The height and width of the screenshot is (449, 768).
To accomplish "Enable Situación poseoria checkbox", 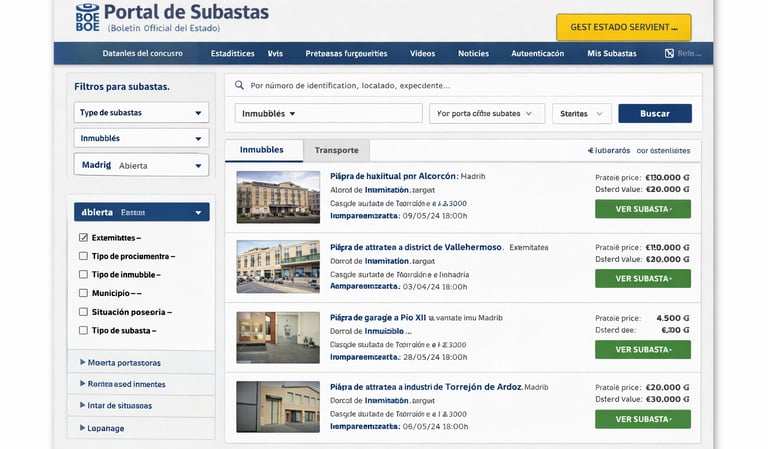I will (83, 312).
